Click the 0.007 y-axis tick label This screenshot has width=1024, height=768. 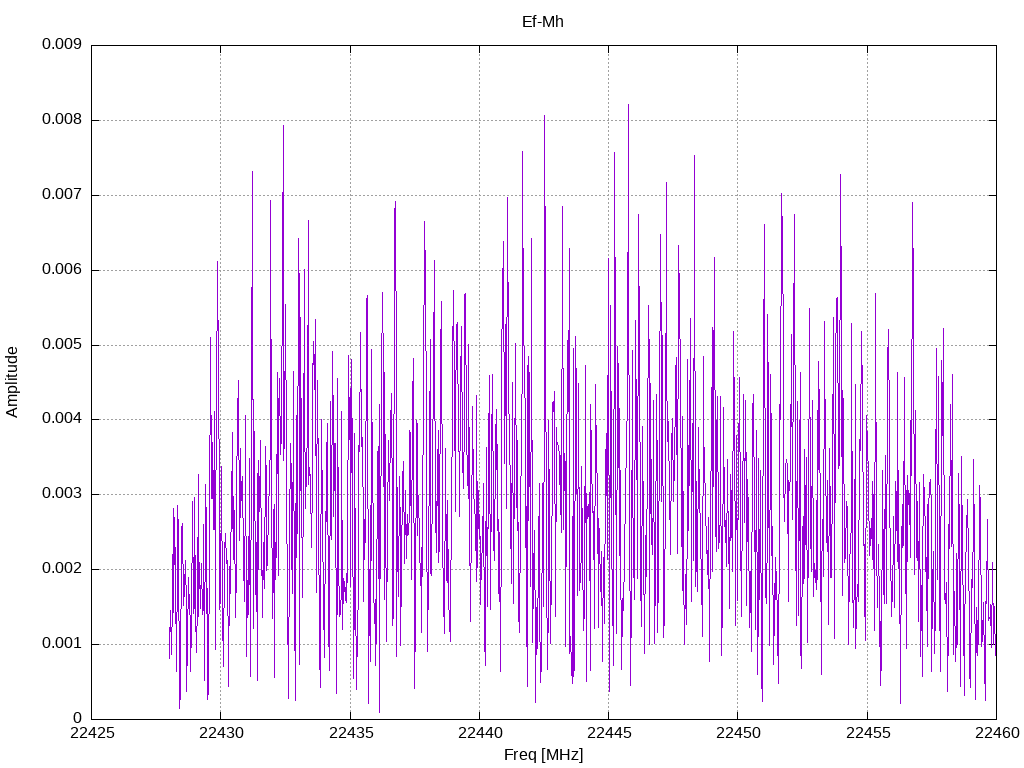[x=62, y=195]
